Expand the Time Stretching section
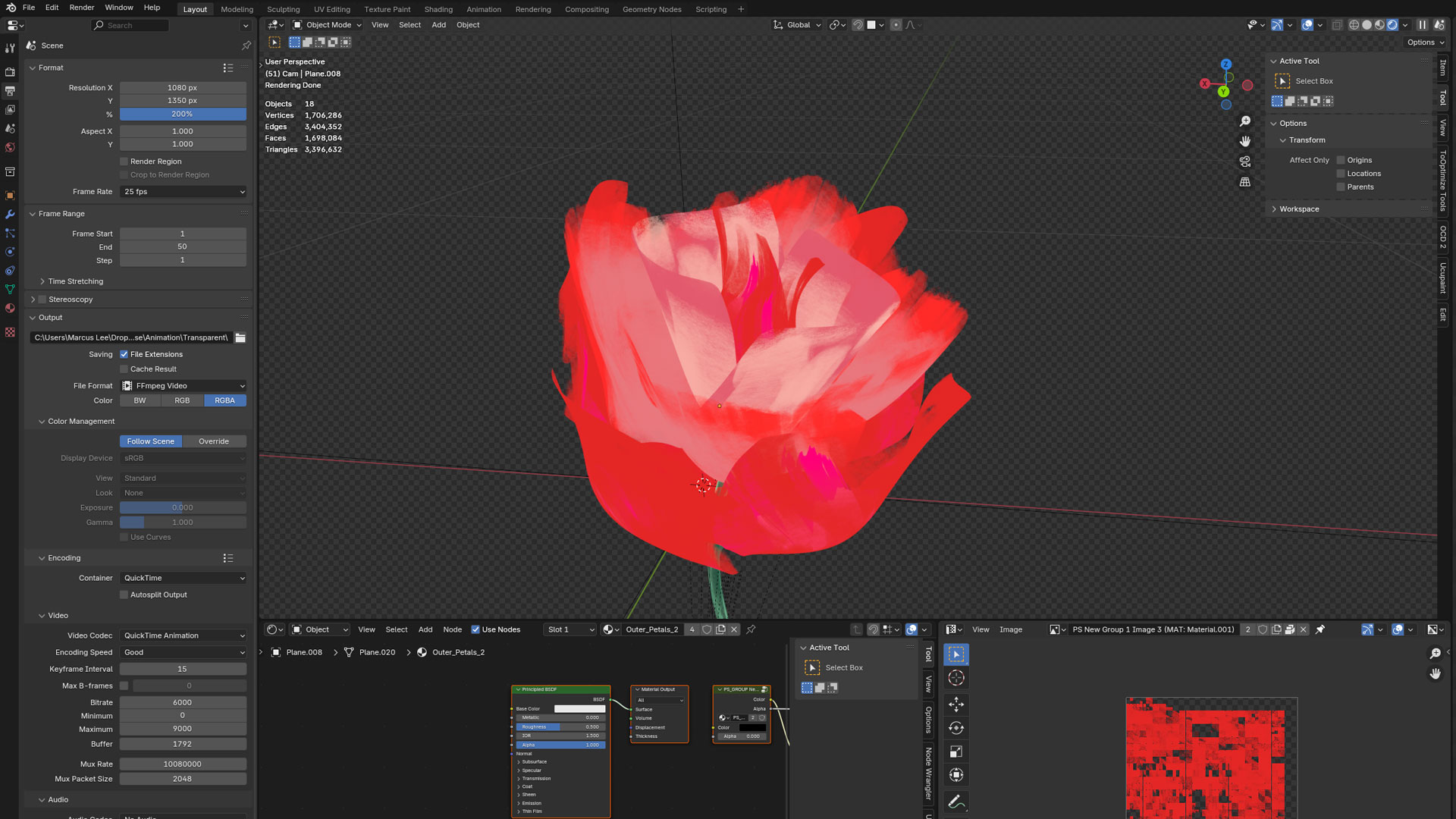The height and width of the screenshot is (819, 1456). point(75,281)
